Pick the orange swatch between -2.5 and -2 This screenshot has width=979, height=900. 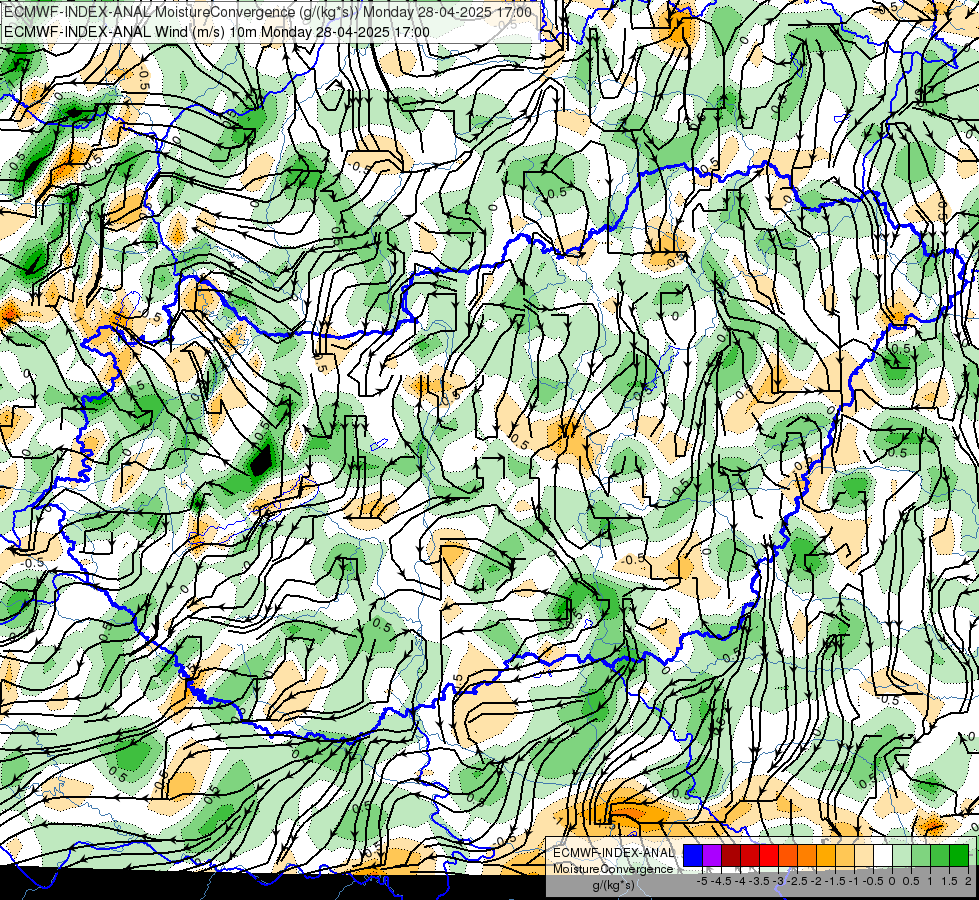[807, 856]
